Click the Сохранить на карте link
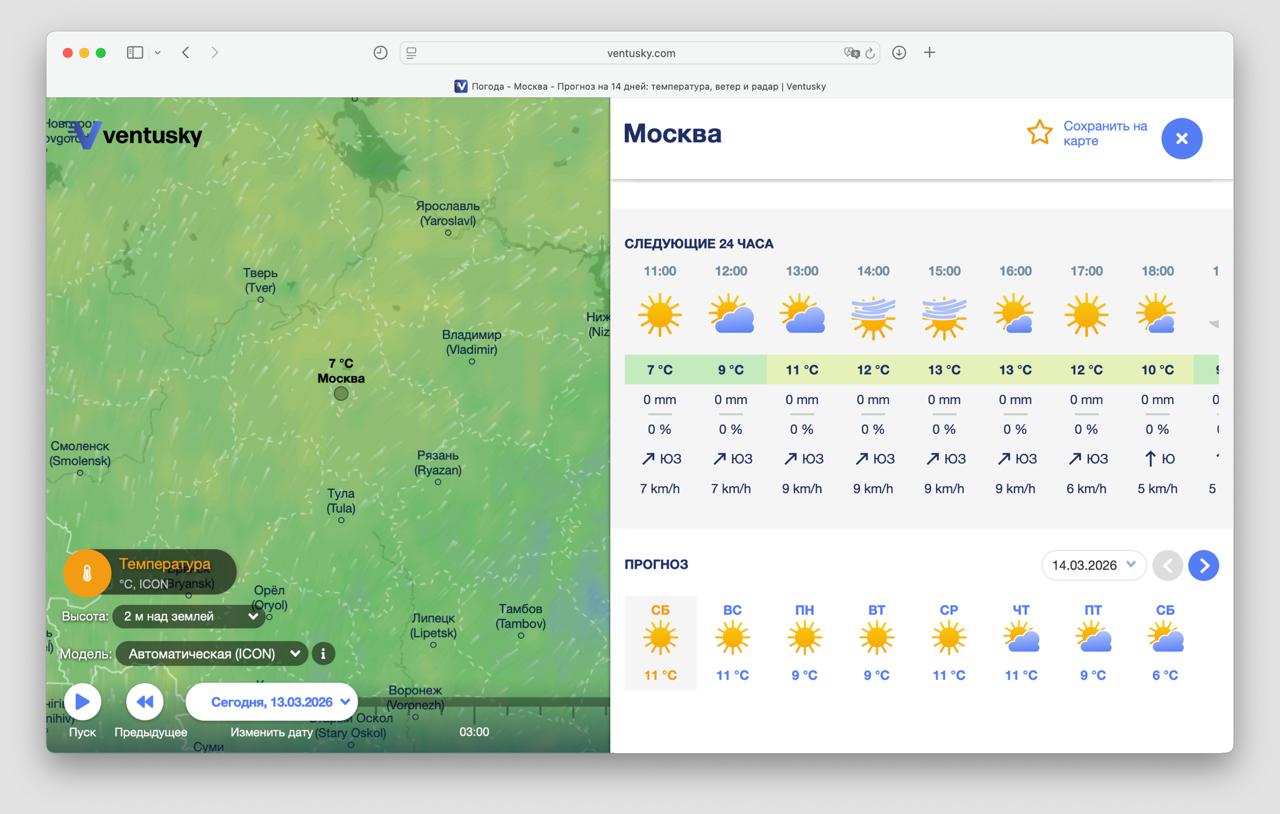 coord(1106,131)
